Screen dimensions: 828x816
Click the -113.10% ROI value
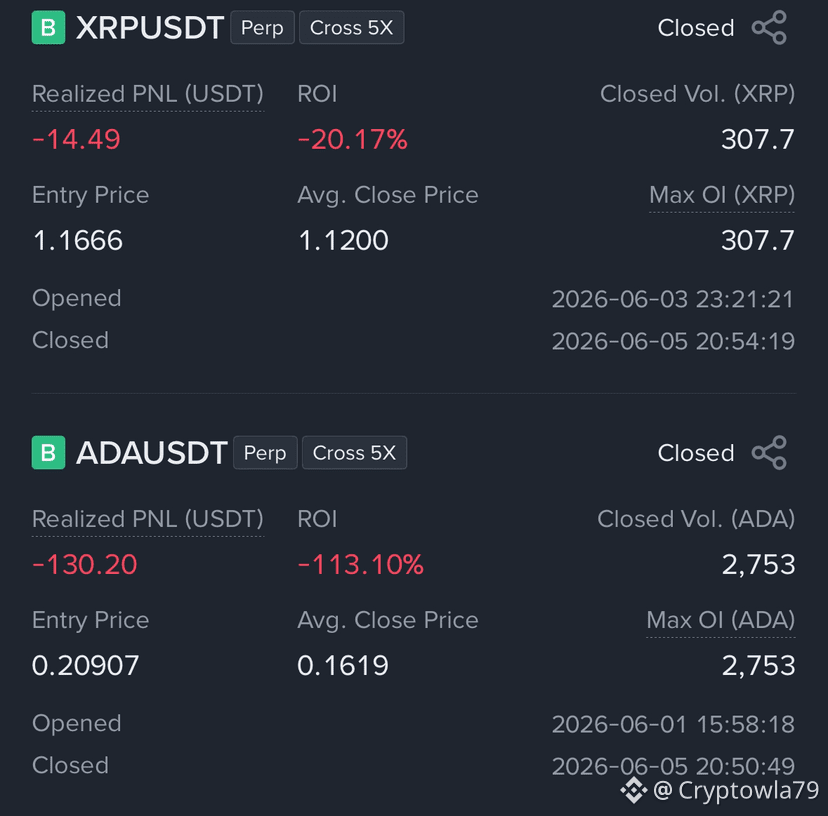(361, 565)
